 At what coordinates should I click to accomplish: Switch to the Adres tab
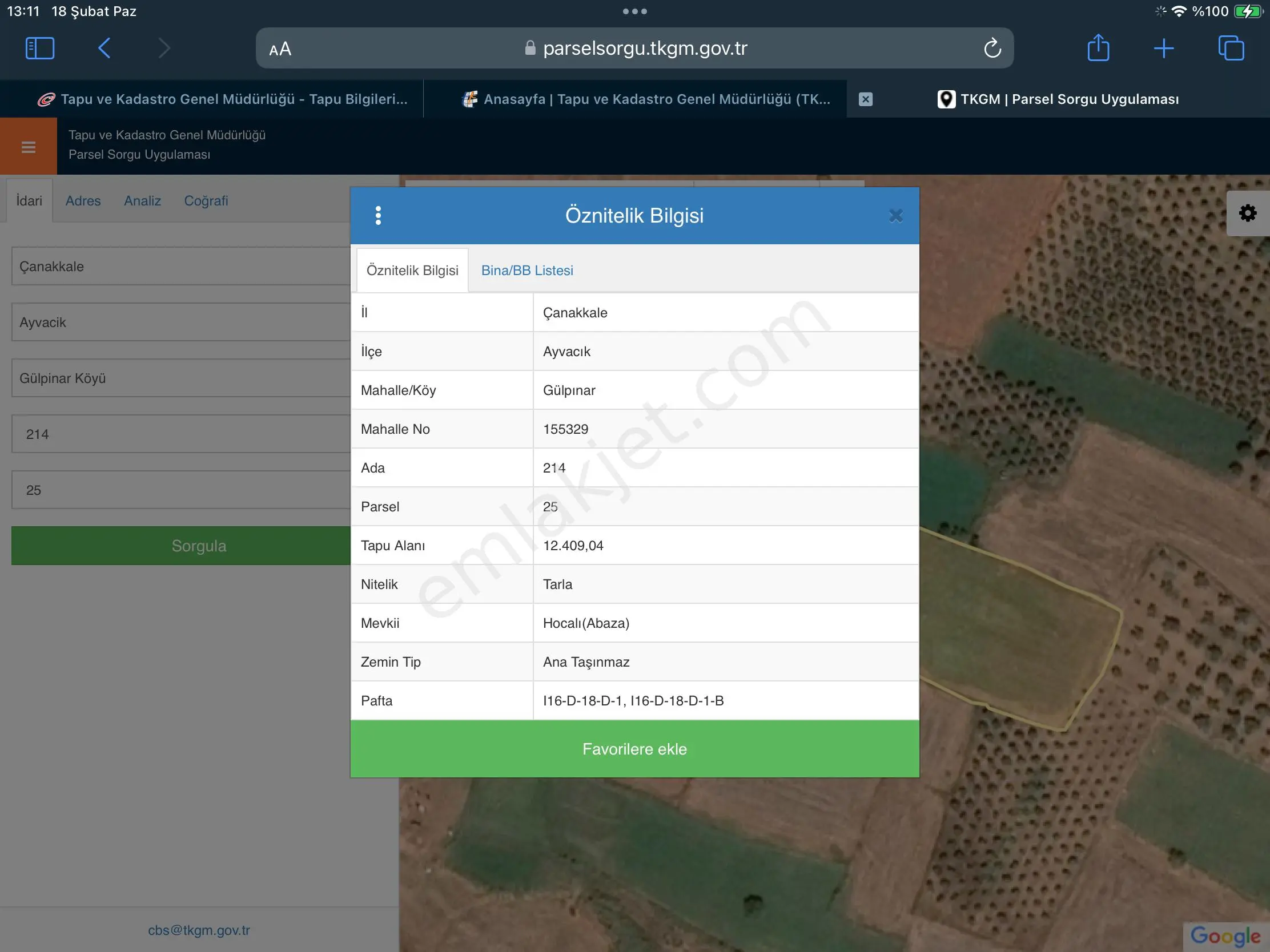83,201
